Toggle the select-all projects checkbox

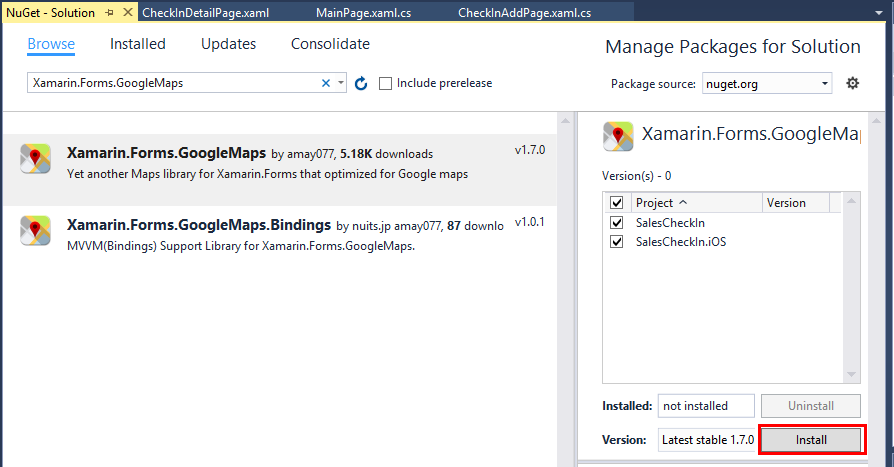click(616, 202)
